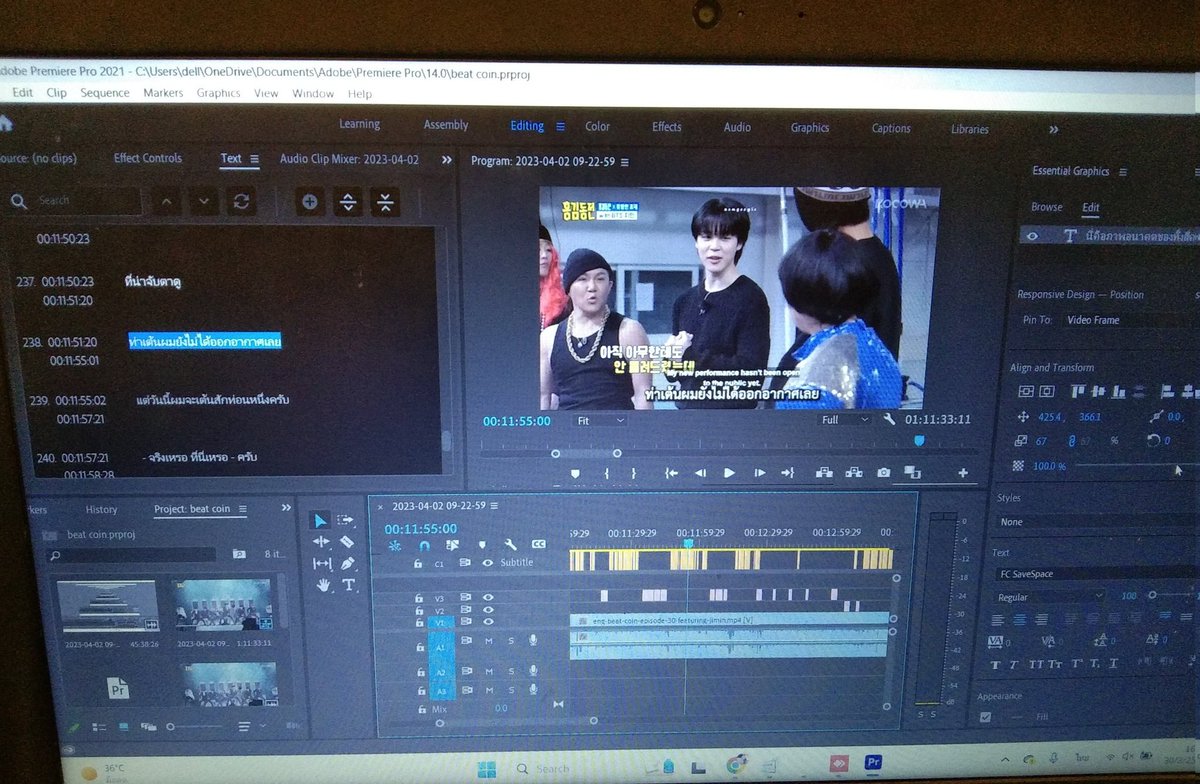Select the Ripple Edit tool
The height and width of the screenshot is (784, 1200).
coord(321,542)
